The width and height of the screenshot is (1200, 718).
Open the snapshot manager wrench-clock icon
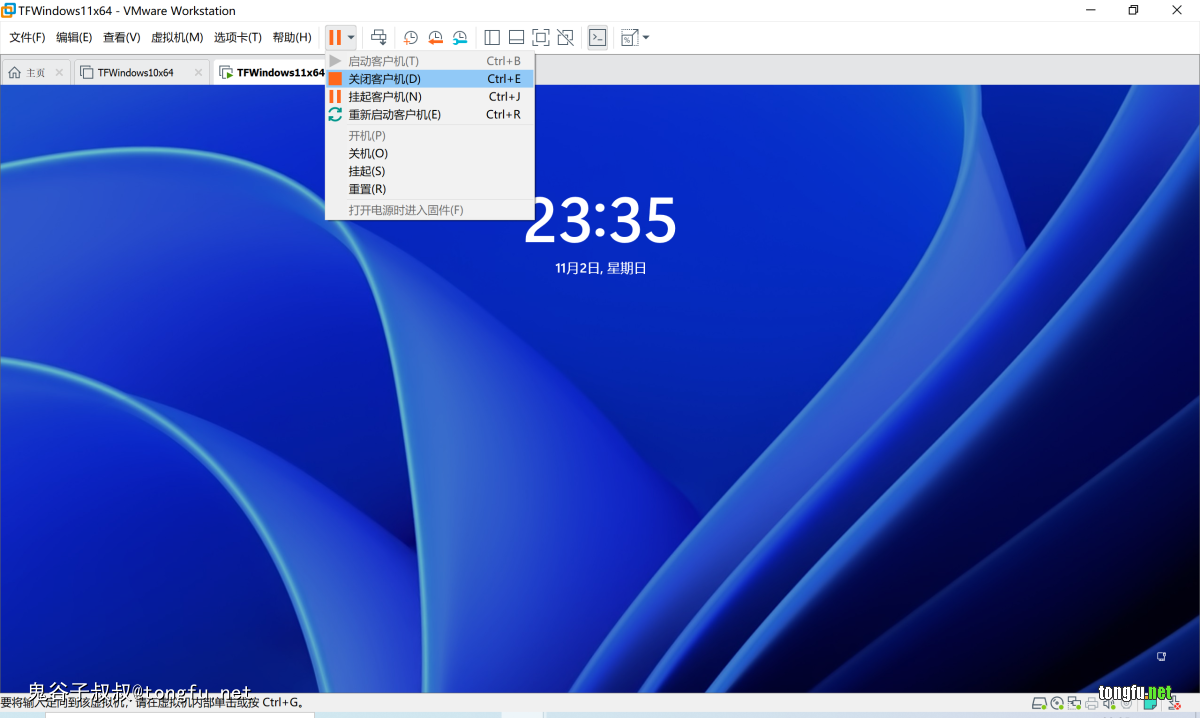click(460, 38)
